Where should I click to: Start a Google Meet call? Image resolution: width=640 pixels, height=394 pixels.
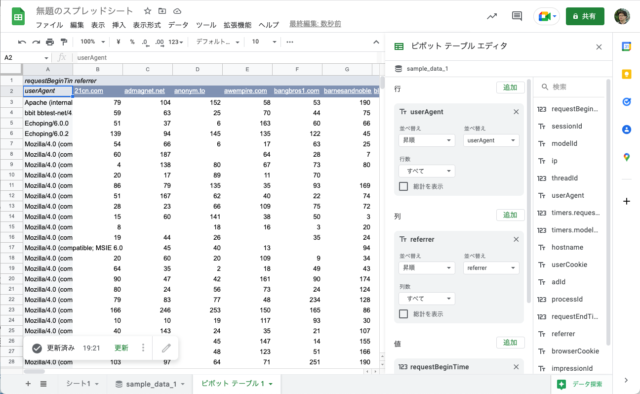[x=547, y=16]
